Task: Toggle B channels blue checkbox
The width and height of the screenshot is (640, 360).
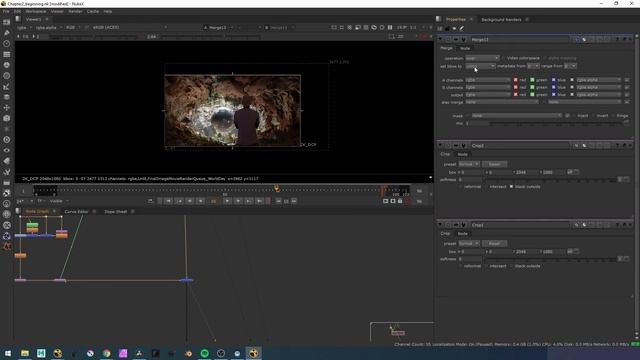Action: [x=553, y=87]
